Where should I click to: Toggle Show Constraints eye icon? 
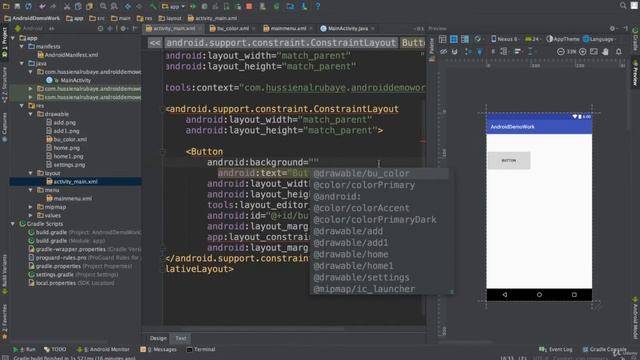[443, 51]
